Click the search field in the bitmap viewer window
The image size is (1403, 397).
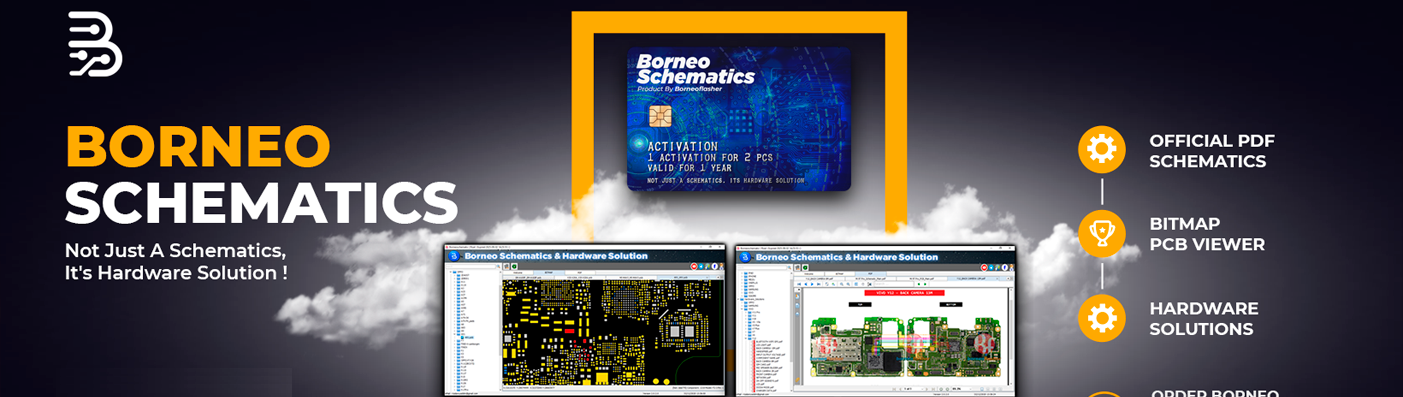click(x=474, y=266)
